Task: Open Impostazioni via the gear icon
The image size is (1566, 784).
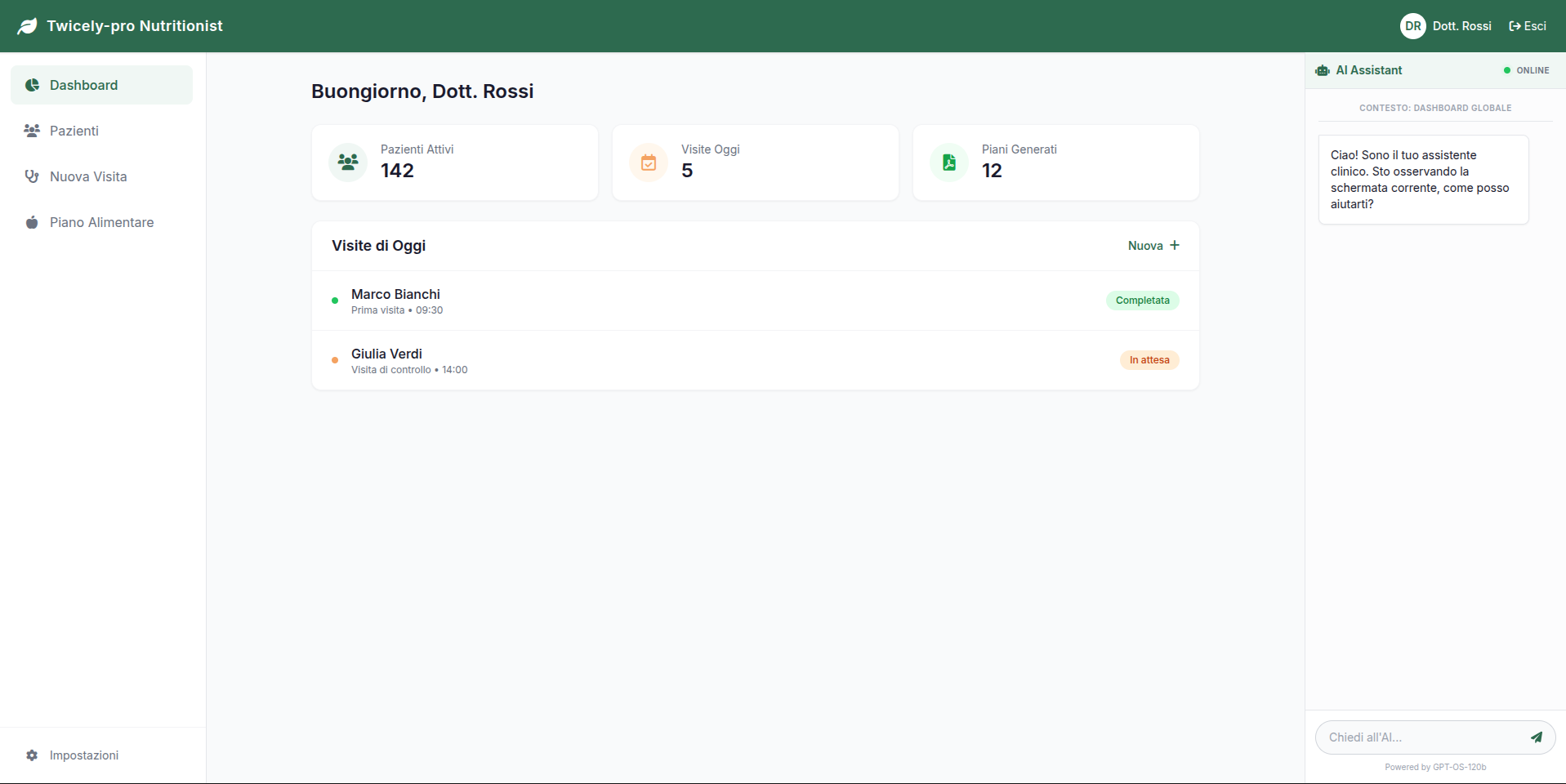Action: tap(31, 755)
